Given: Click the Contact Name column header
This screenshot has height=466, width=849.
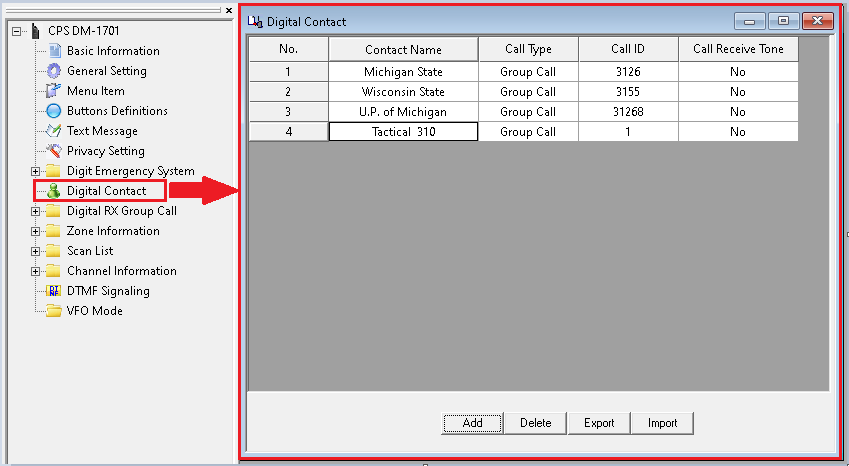Looking at the screenshot, I should pos(403,49).
